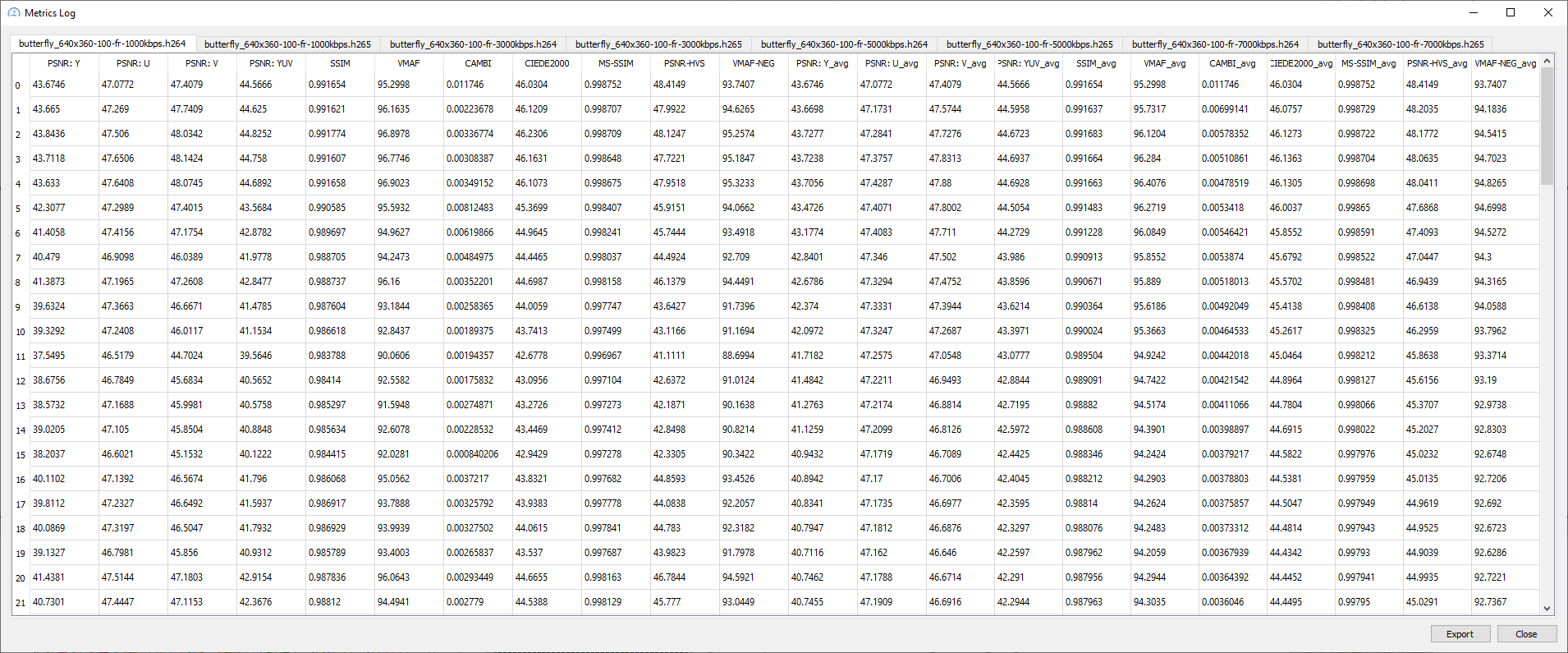Click the vertical scrollbar thumb
This screenshot has width=1568, height=653.
coord(1547,126)
